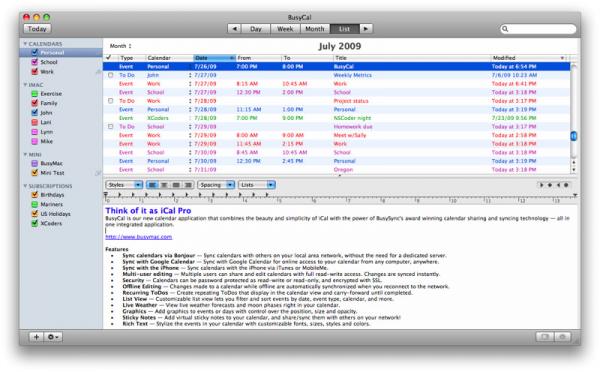This screenshot has width=600, height=372.
Task: Click scroll down arrow in event list
Action: point(573,169)
